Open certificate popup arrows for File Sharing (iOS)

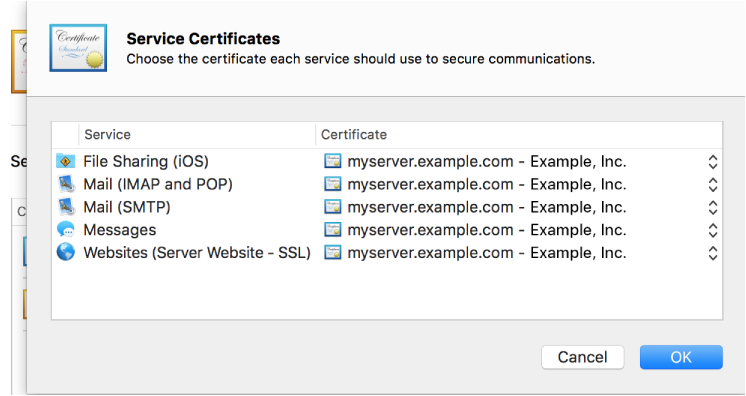pyautogui.click(x=712, y=162)
